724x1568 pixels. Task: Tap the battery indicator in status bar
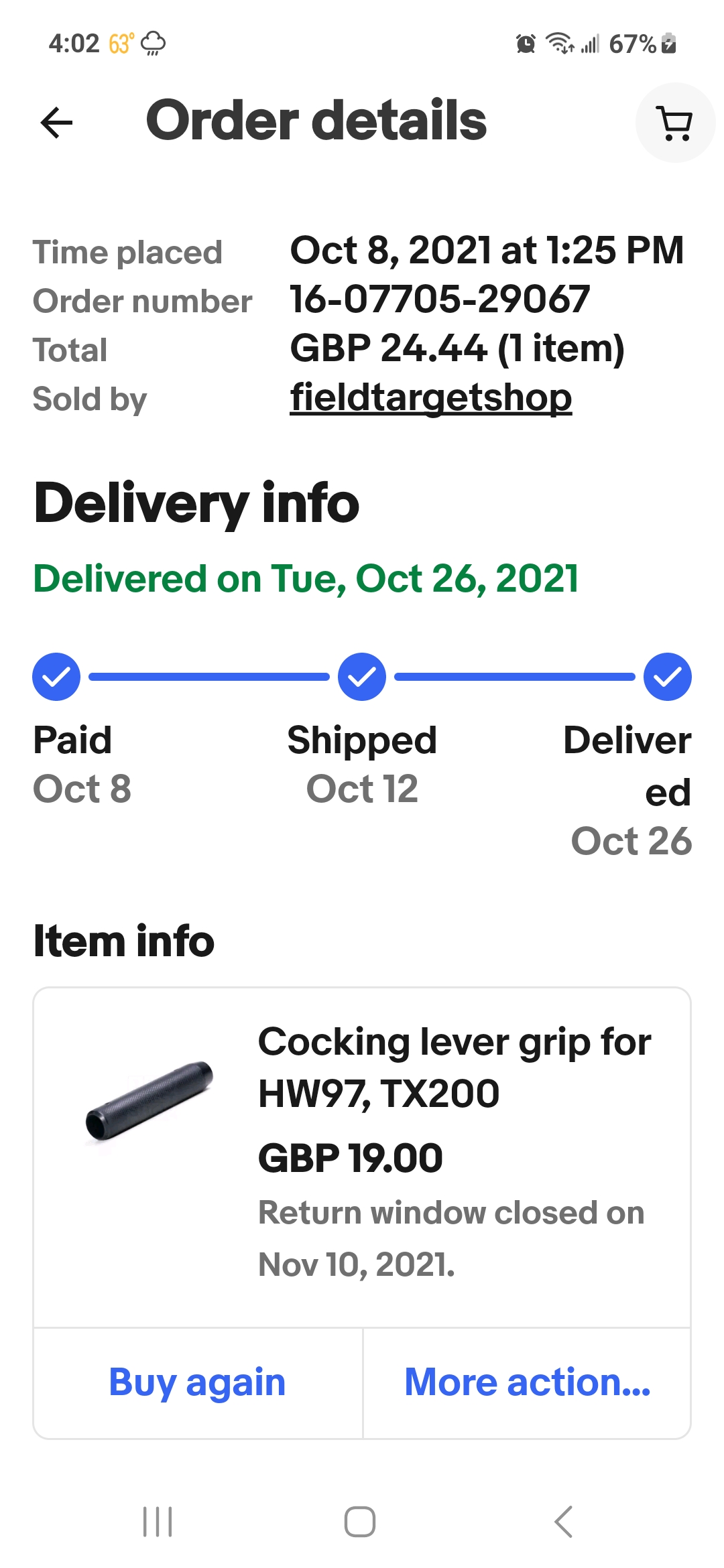click(668, 44)
